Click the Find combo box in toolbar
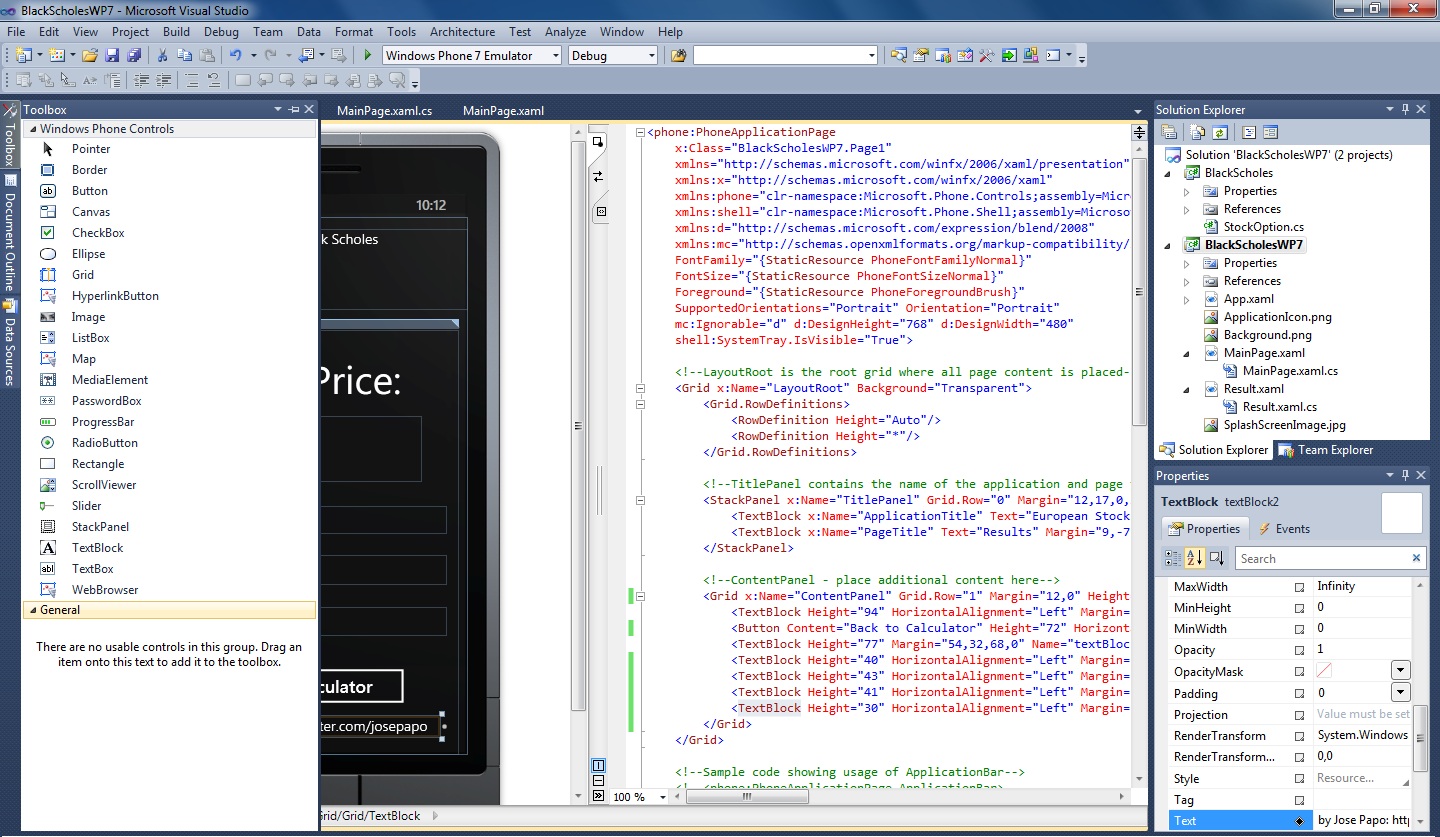The height and width of the screenshot is (837, 1440). pyautogui.click(x=786, y=56)
